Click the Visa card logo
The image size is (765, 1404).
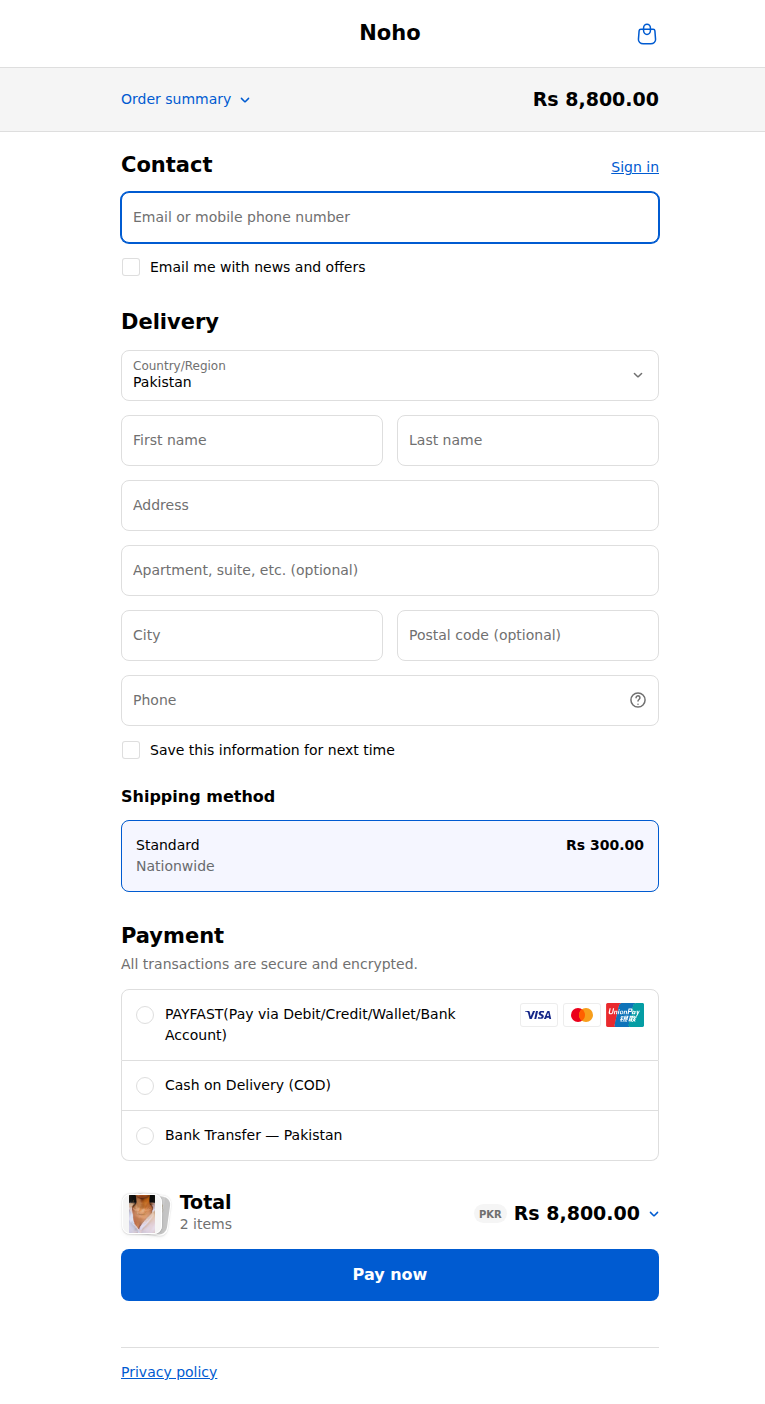pos(538,1014)
